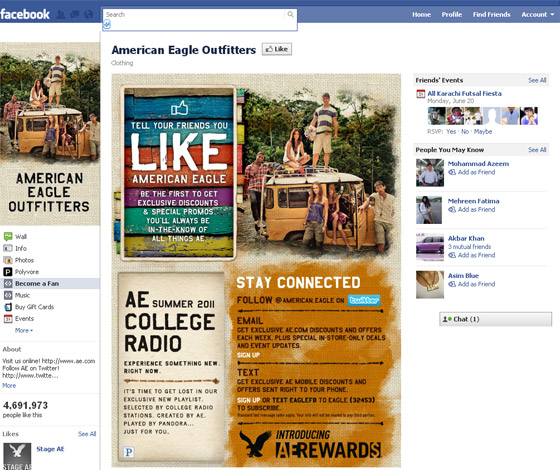
Task: Click More link under About section
Action: pos(9,386)
